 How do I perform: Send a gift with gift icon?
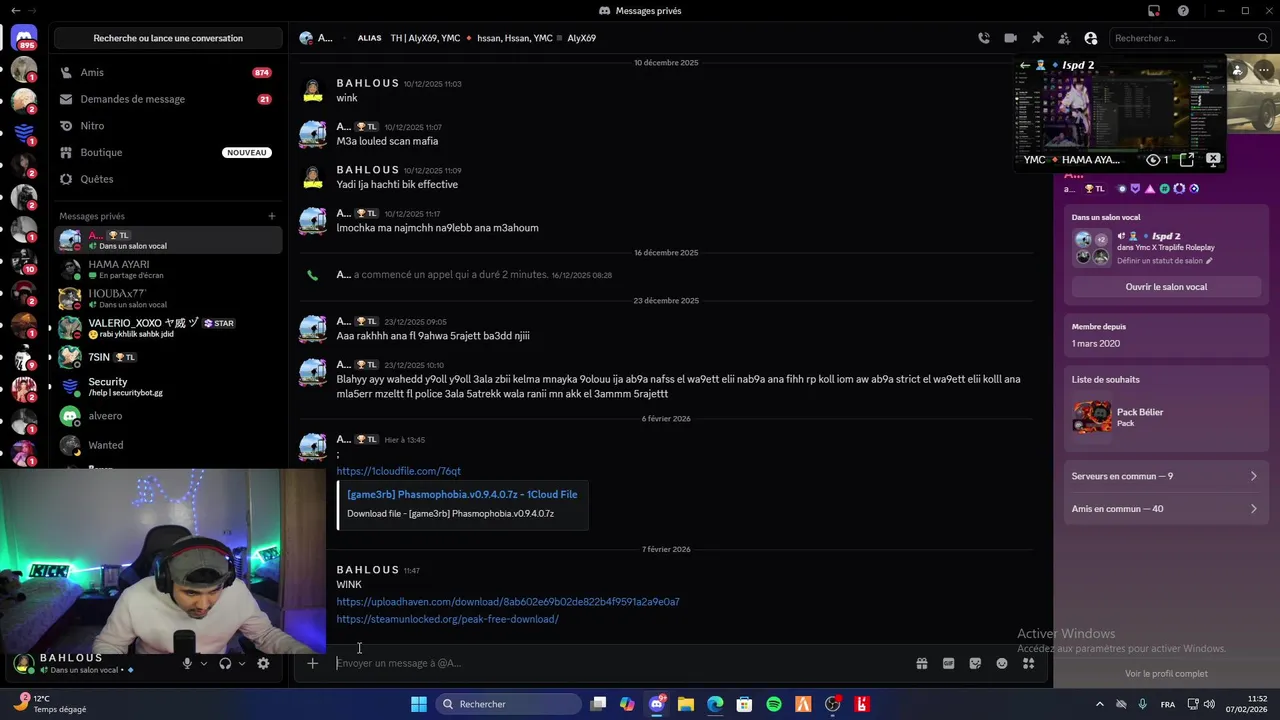pos(922,663)
